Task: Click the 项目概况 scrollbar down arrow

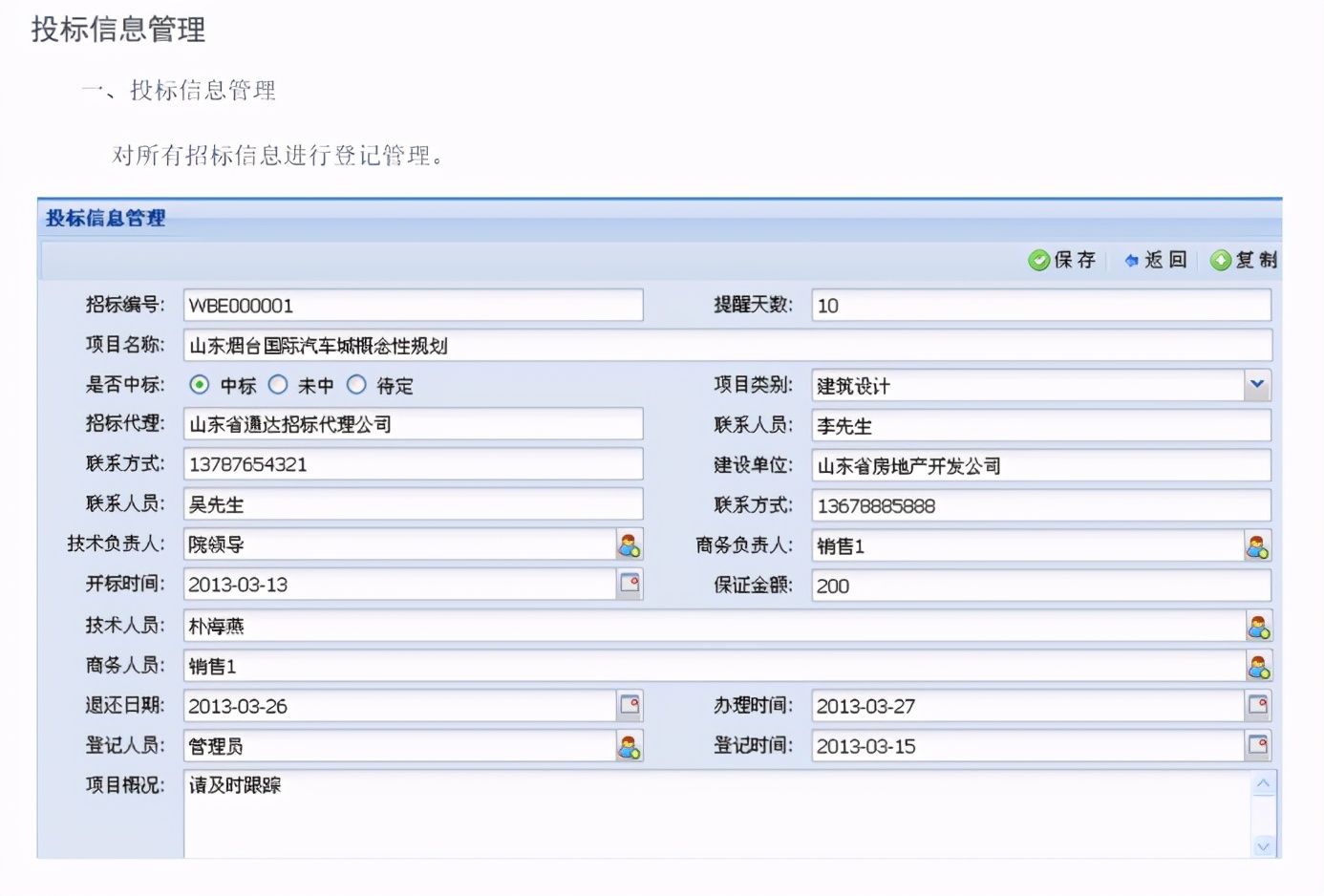Action: pyautogui.click(x=1264, y=846)
